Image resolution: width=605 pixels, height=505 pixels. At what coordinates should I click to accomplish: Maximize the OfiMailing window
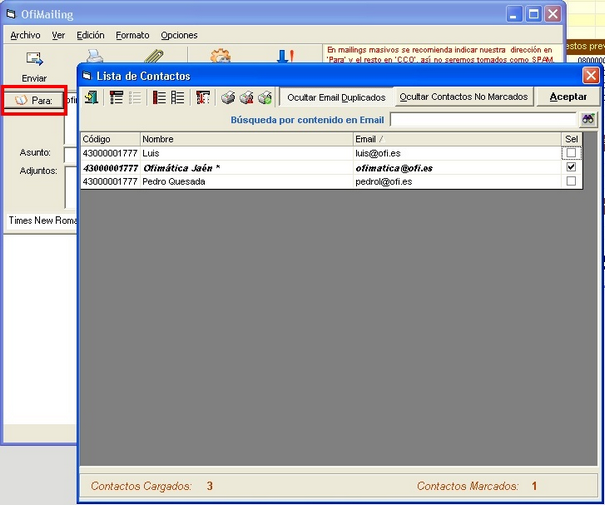click(534, 14)
